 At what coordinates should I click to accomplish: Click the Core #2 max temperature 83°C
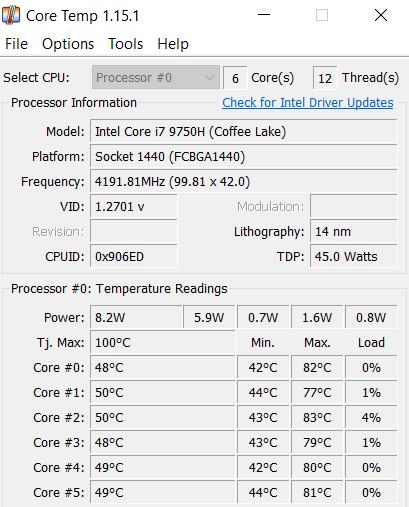pos(317,417)
